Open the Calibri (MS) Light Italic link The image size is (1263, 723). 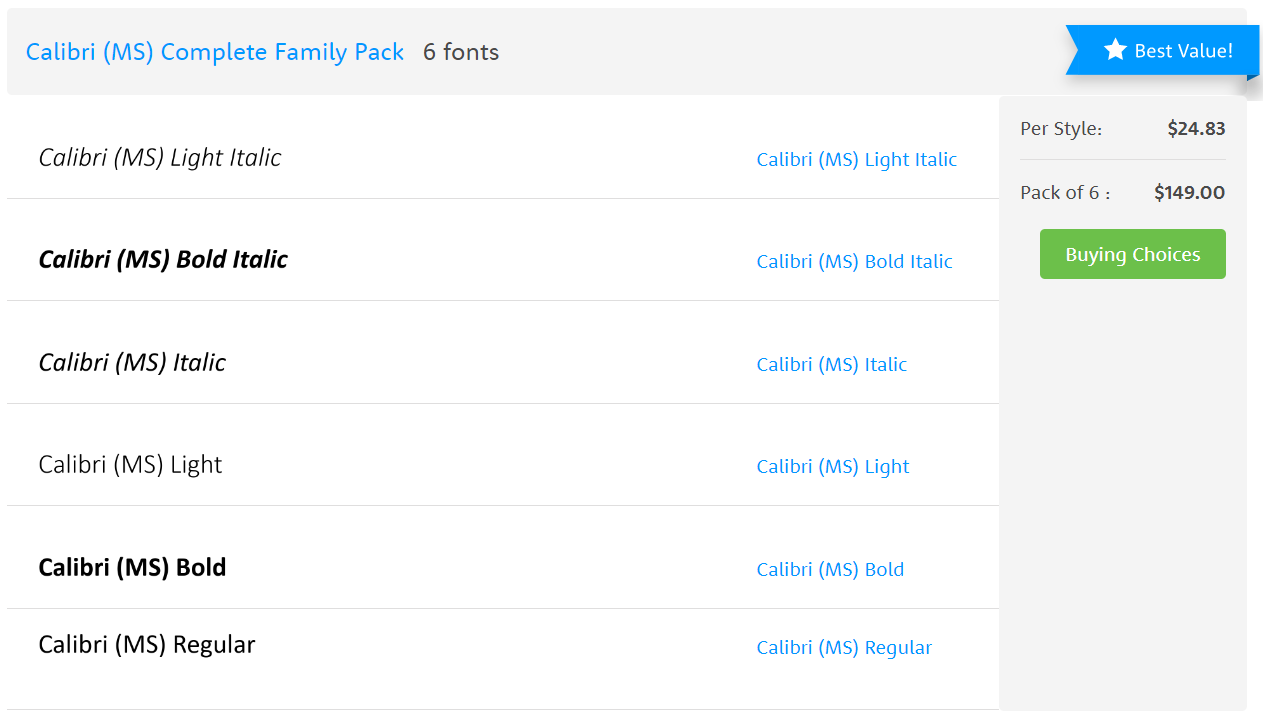point(856,159)
